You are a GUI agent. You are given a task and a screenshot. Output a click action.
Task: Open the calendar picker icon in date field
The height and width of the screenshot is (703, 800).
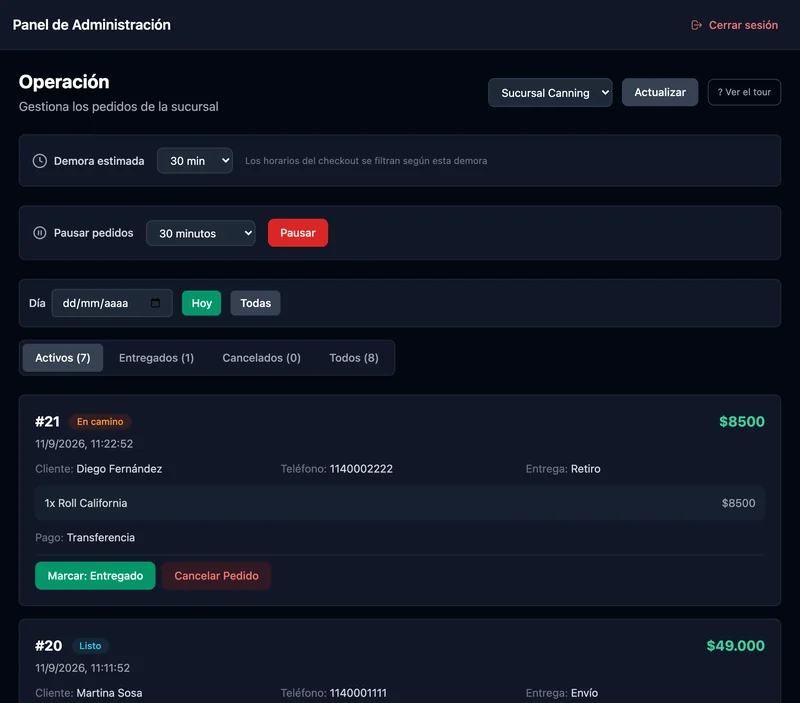(156, 303)
